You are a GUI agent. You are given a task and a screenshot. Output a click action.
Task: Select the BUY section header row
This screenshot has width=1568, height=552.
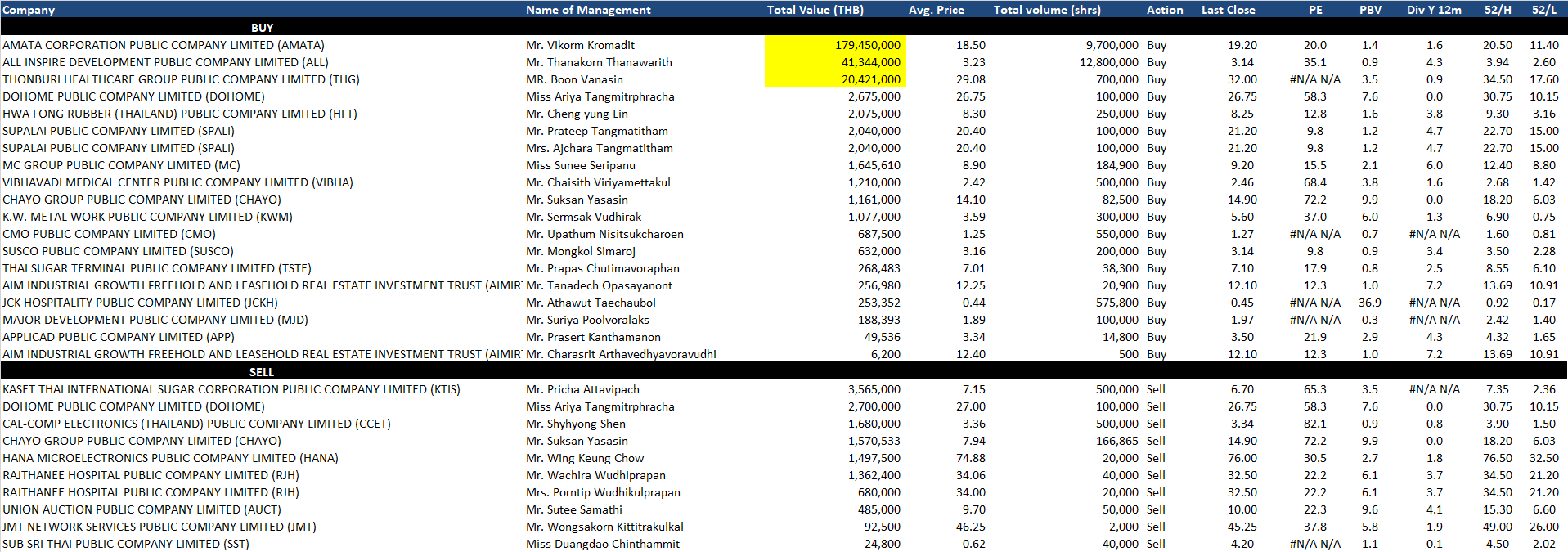[x=262, y=28]
